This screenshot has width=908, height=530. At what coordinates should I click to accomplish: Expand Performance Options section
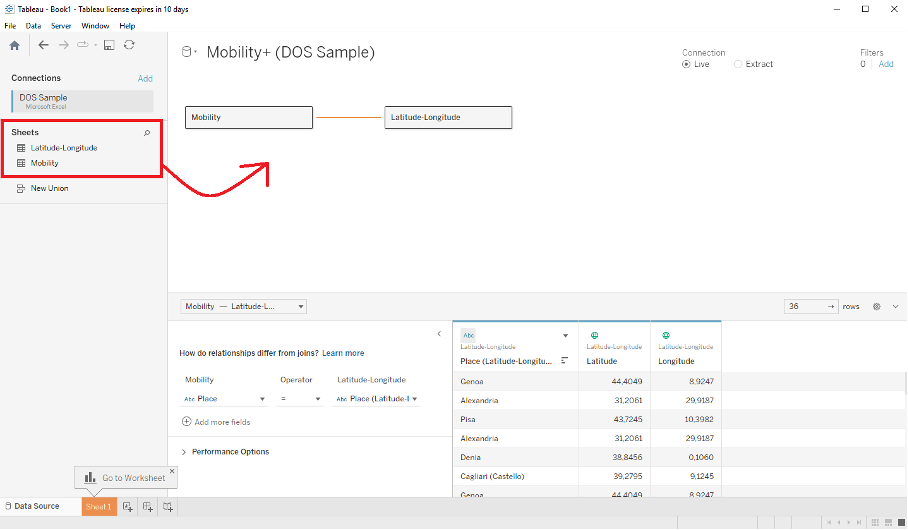point(184,452)
